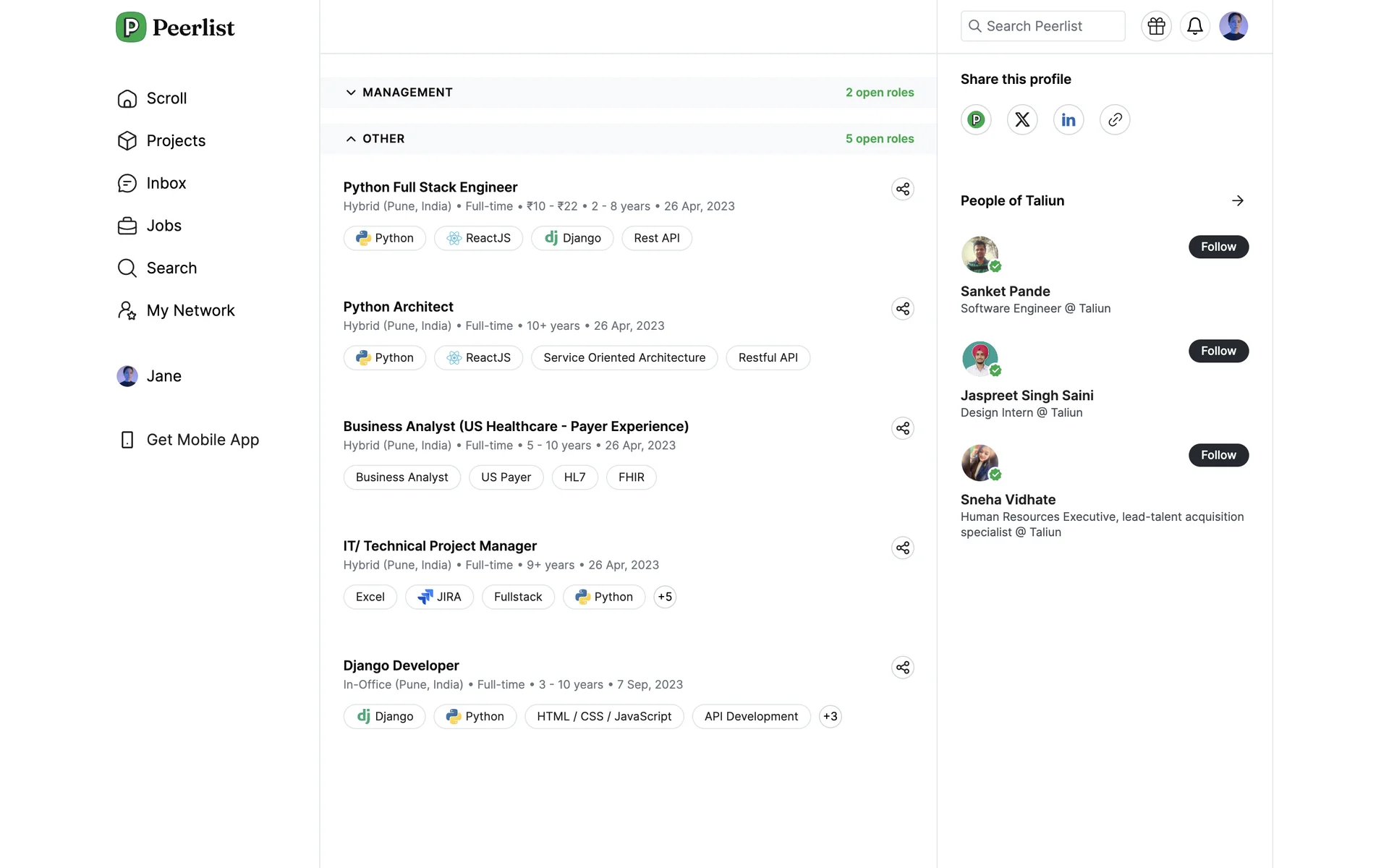
Task: Share the Python Full Stack Engineer job
Action: 902,190
